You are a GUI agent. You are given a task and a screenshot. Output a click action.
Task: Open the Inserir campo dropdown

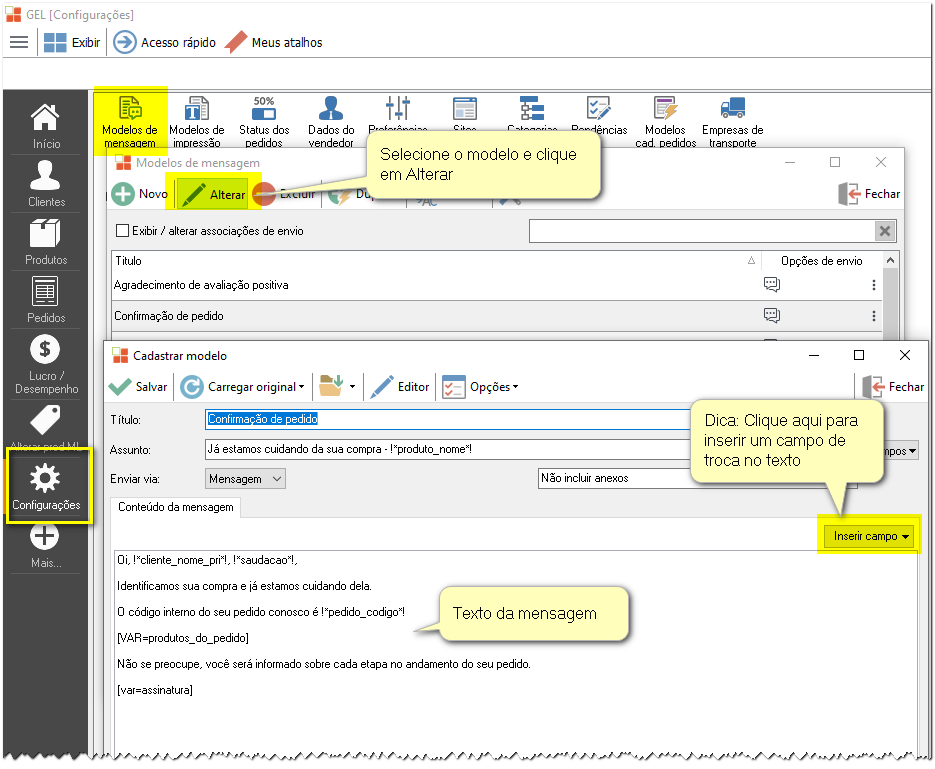[x=869, y=536]
